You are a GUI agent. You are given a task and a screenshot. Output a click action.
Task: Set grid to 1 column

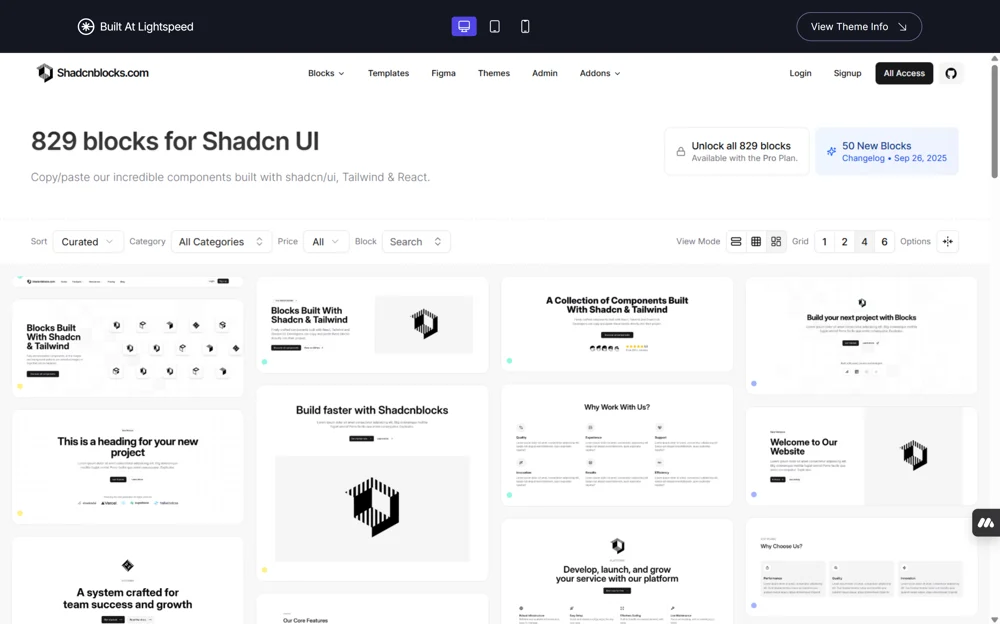[x=825, y=241]
